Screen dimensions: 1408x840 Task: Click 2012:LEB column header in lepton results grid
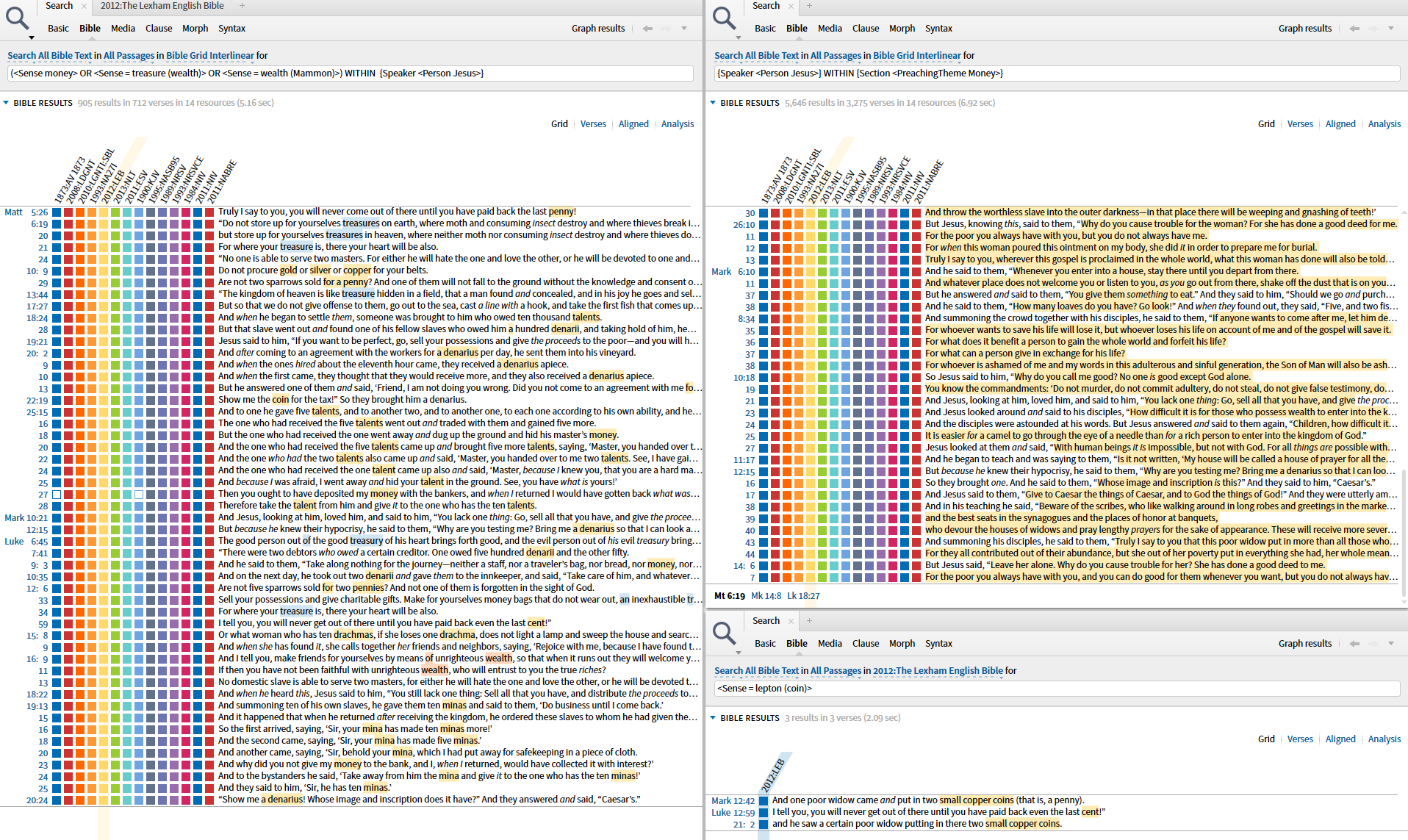click(773, 775)
